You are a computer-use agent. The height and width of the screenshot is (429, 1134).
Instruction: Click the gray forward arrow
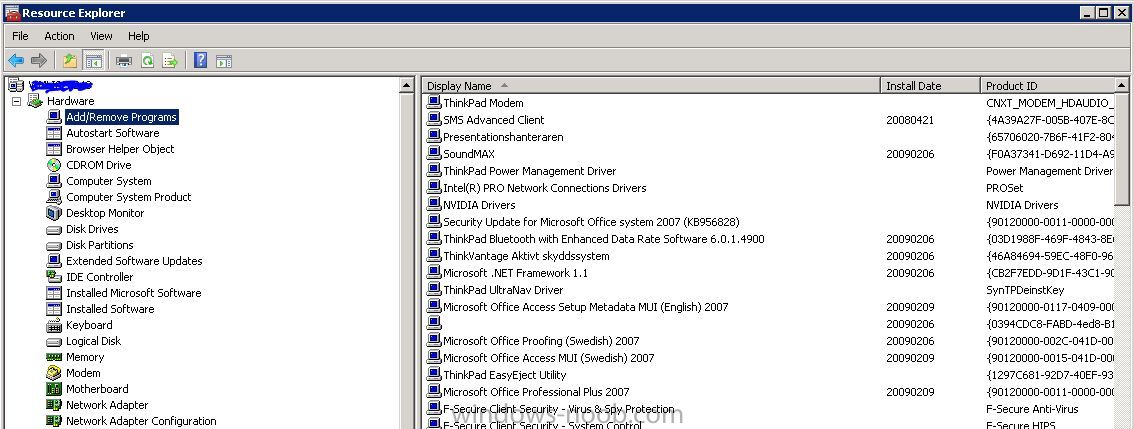click(39, 61)
